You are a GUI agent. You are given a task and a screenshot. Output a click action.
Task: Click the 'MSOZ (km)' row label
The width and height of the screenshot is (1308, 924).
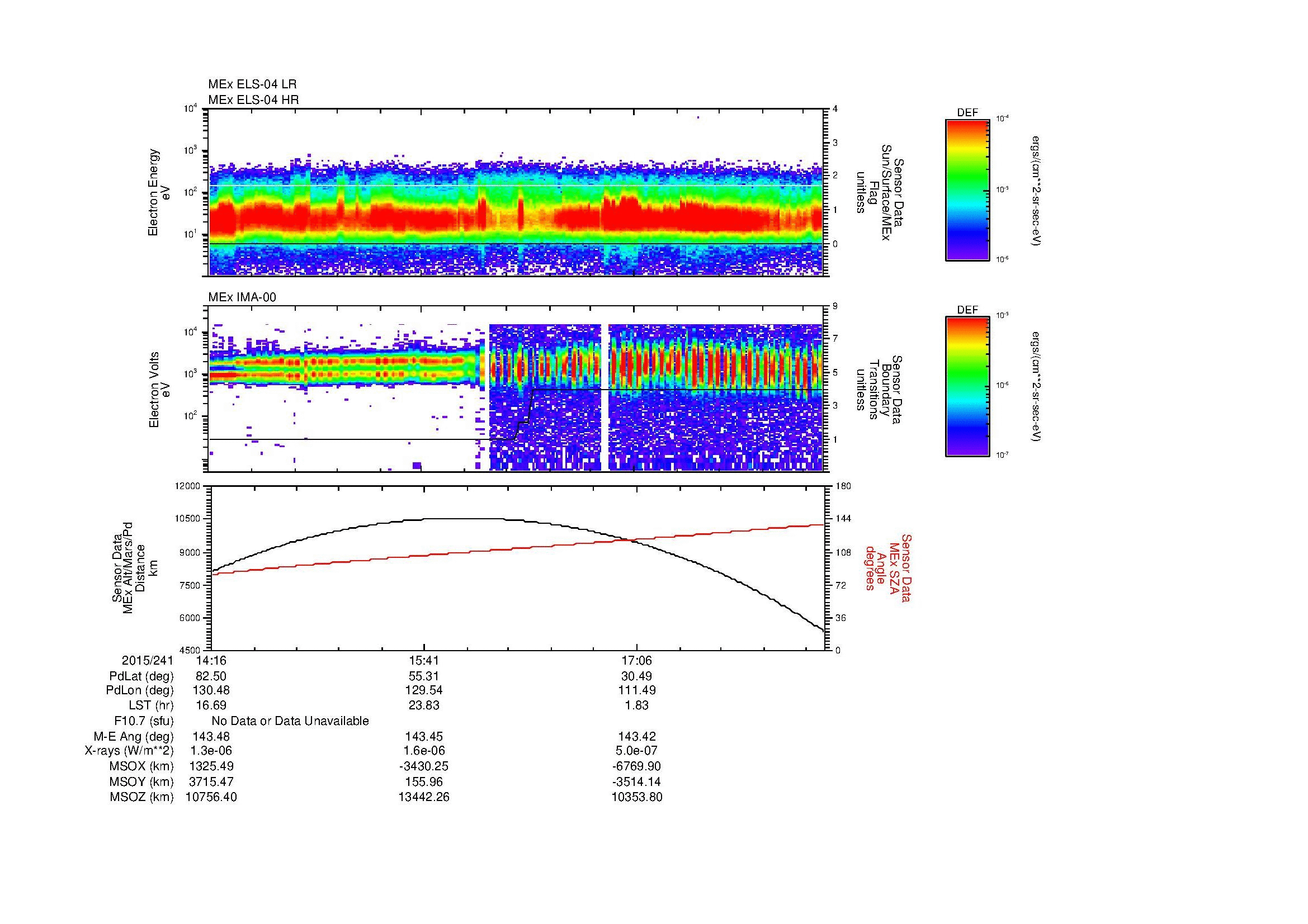(142, 798)
